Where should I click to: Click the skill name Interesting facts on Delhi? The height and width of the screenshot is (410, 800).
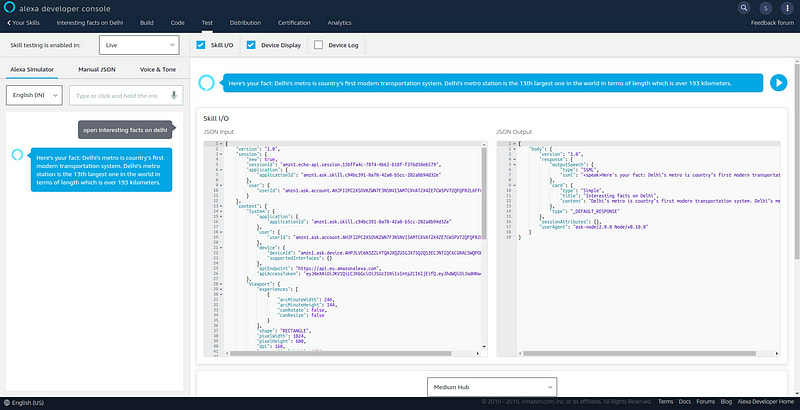pos(90,23)
